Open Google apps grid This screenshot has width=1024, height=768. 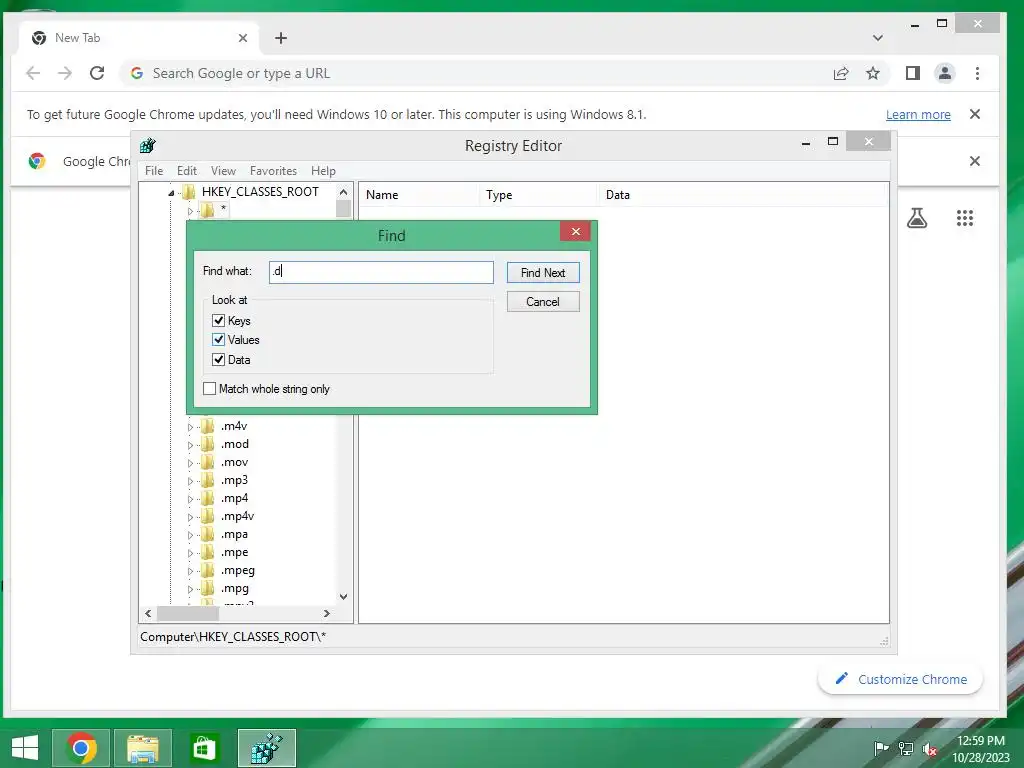click(x=965, y=217)
